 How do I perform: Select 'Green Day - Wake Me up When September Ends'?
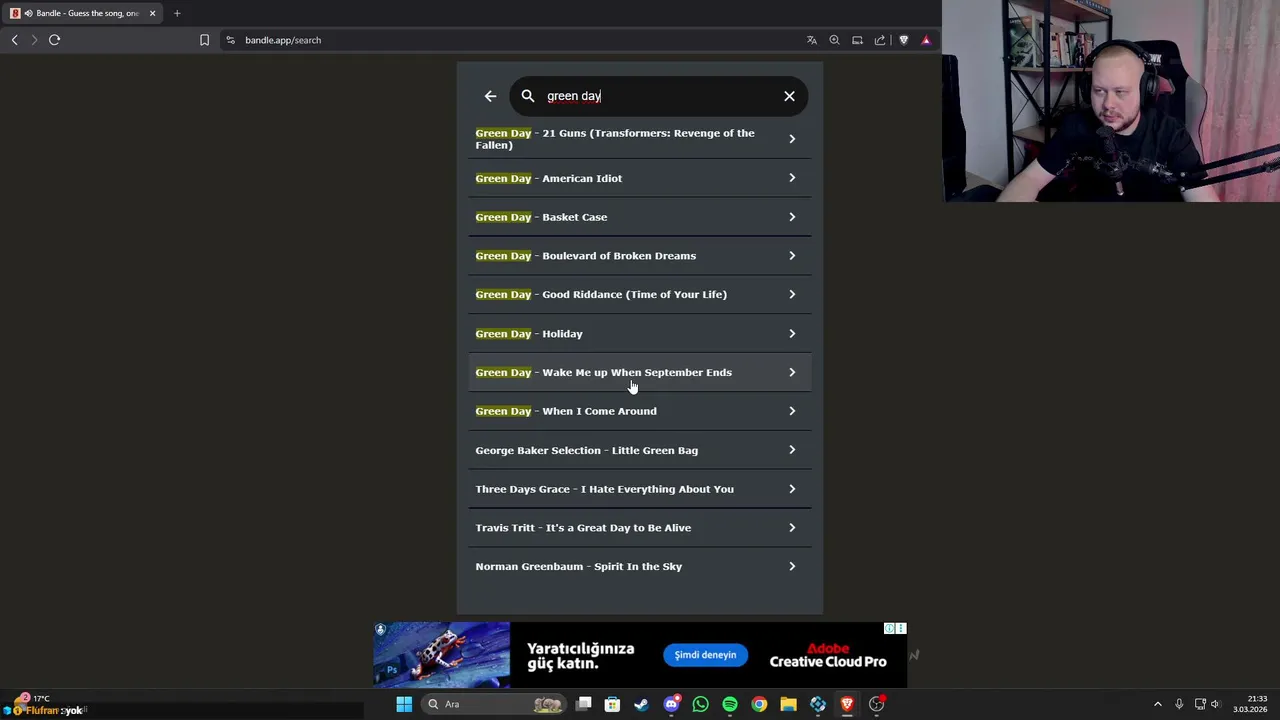point(639,372)
